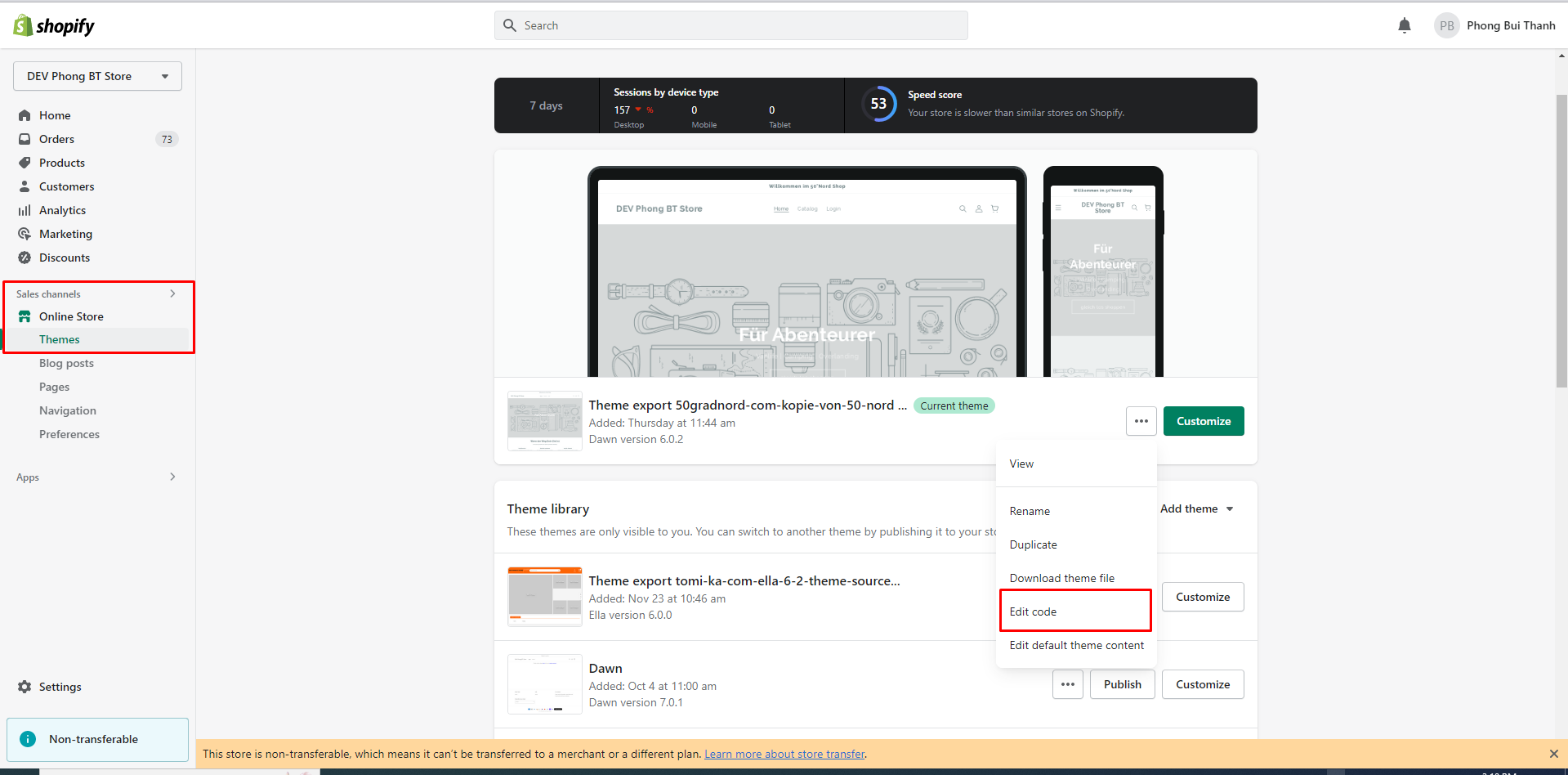The height and width of the screenshot is (775, 1568).
Task: Open actions menu for the current theme
Action: [1141, 421]
